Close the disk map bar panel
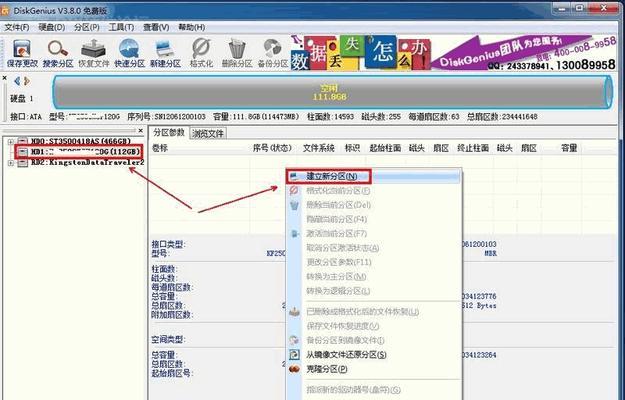Viewport: 625px width, 400px height. tap(4, 78)
